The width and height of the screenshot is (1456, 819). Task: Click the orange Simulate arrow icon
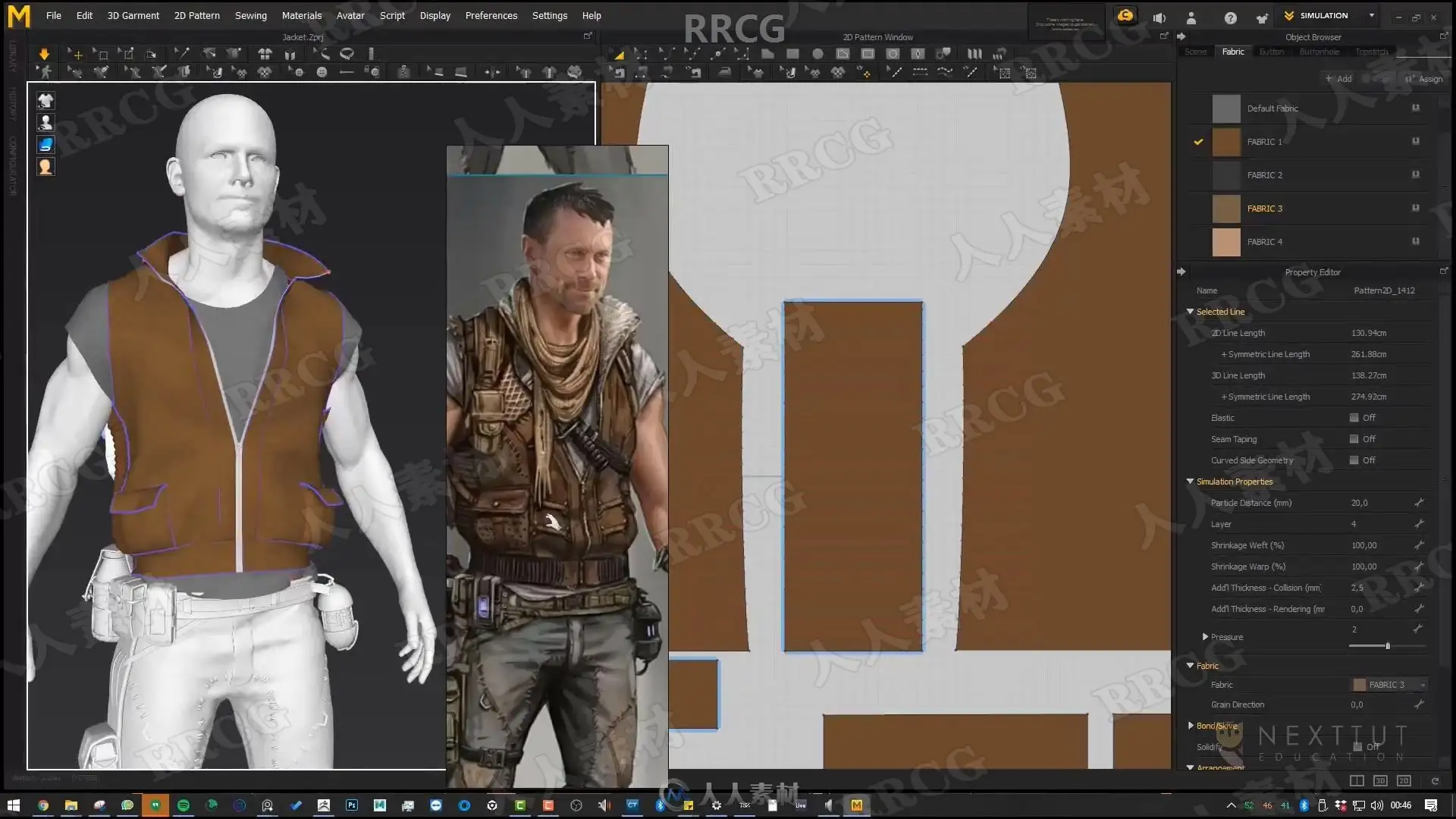(x=44, y=54)
